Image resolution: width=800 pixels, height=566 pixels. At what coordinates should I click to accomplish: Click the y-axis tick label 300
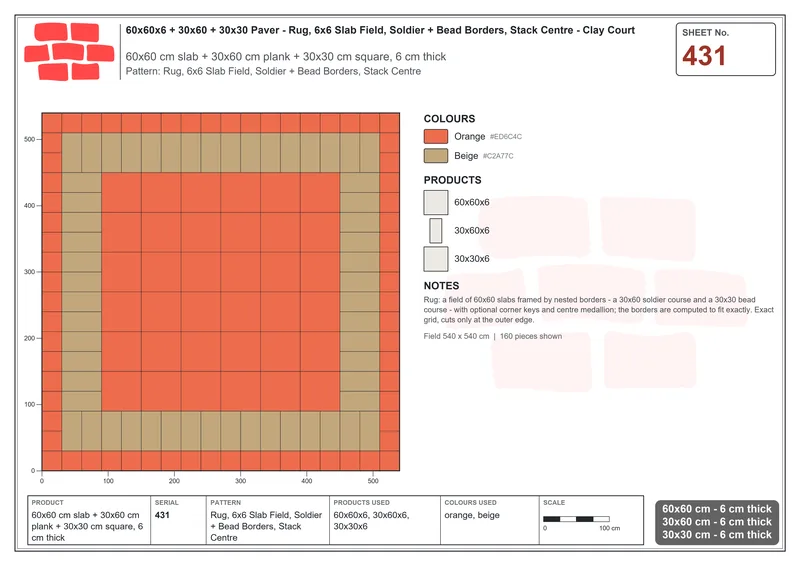[30, 272]
